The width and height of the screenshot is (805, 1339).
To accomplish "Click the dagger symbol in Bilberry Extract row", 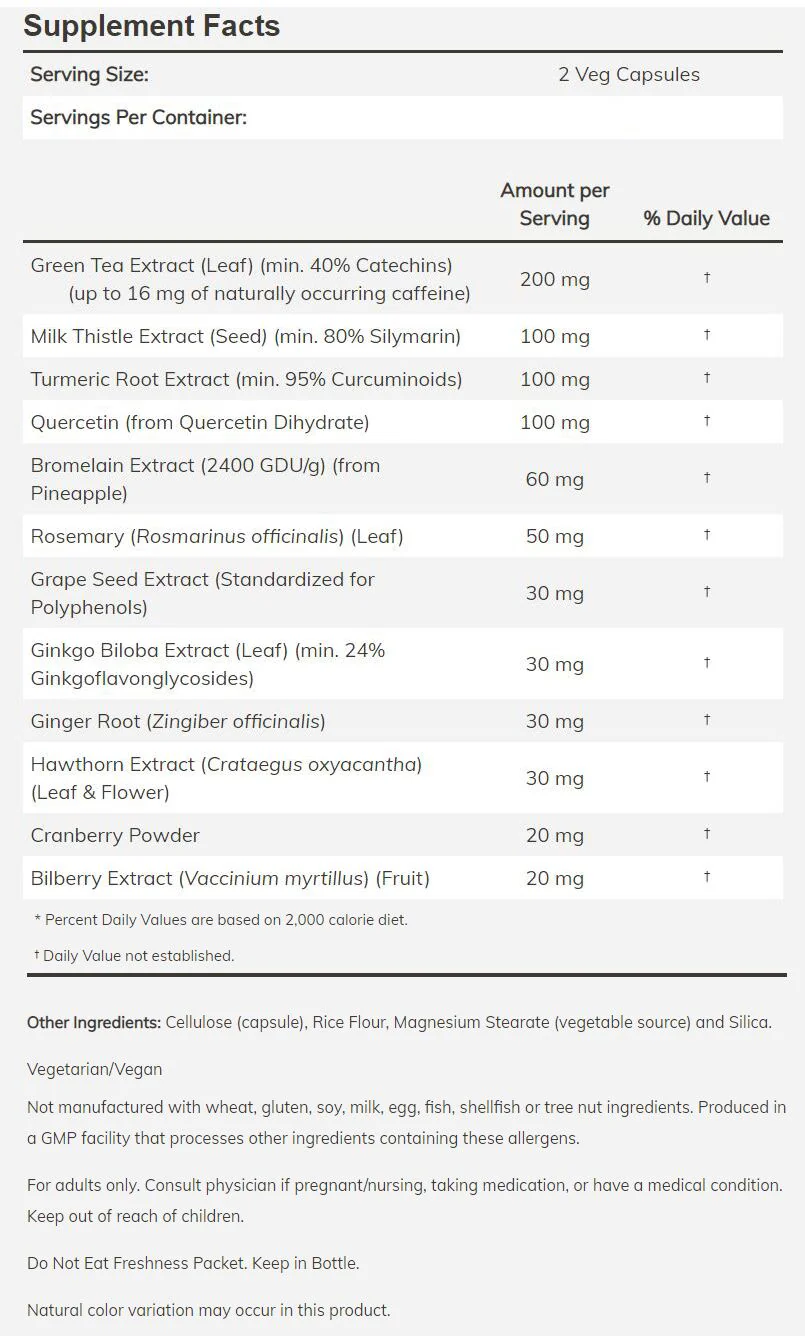I will [x=706, y=876].
